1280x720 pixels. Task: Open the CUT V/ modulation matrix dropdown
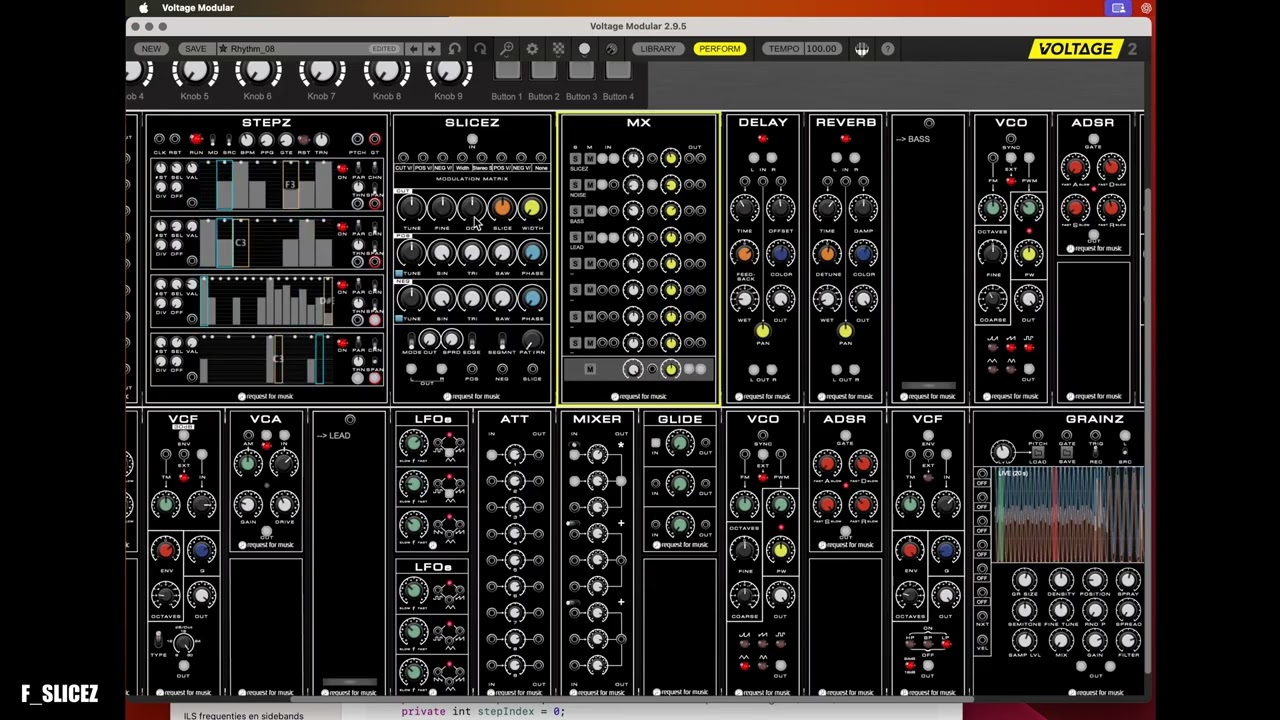[x=403, y=168]
